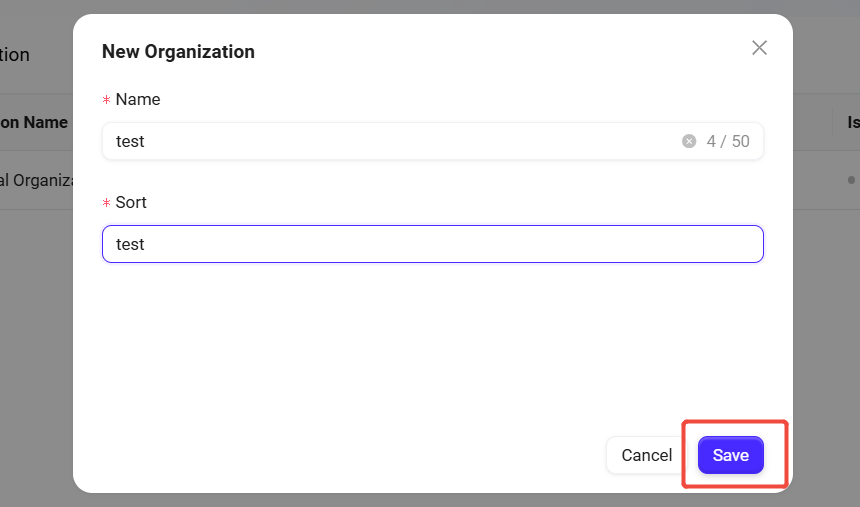The image size is (860, 507).
Task: Click the New Organization dialog title
Action: click(x=178, y=51)
